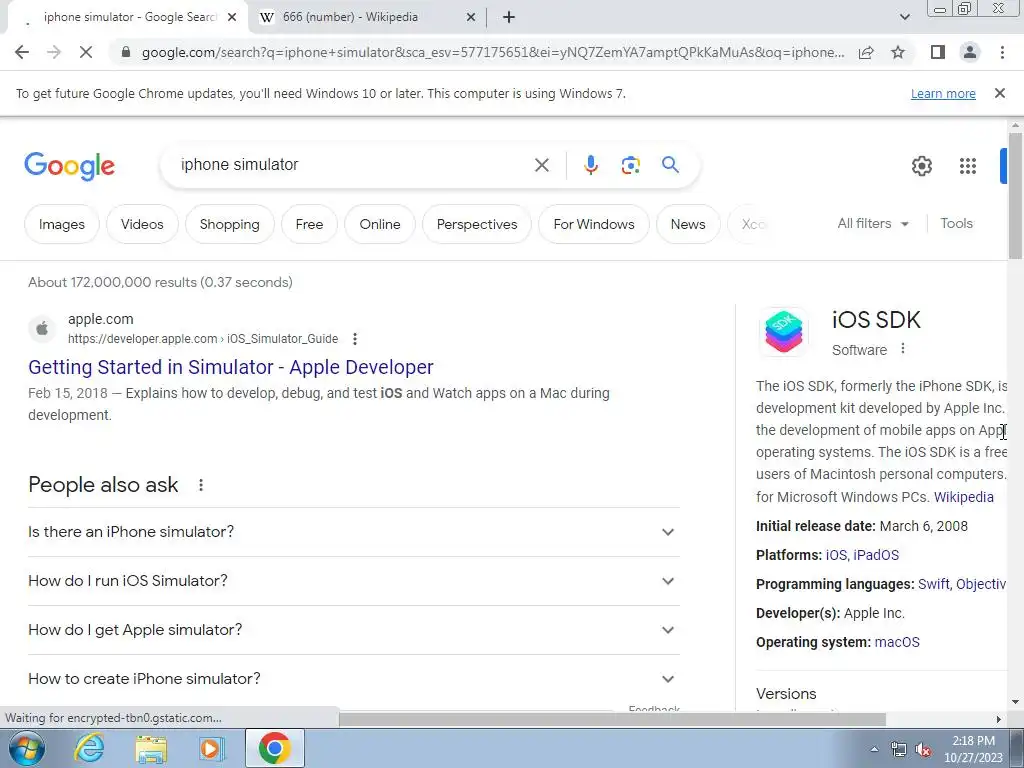Filter results by News
This screenshot has width=1024, height=768.
[x=688, y=224]
